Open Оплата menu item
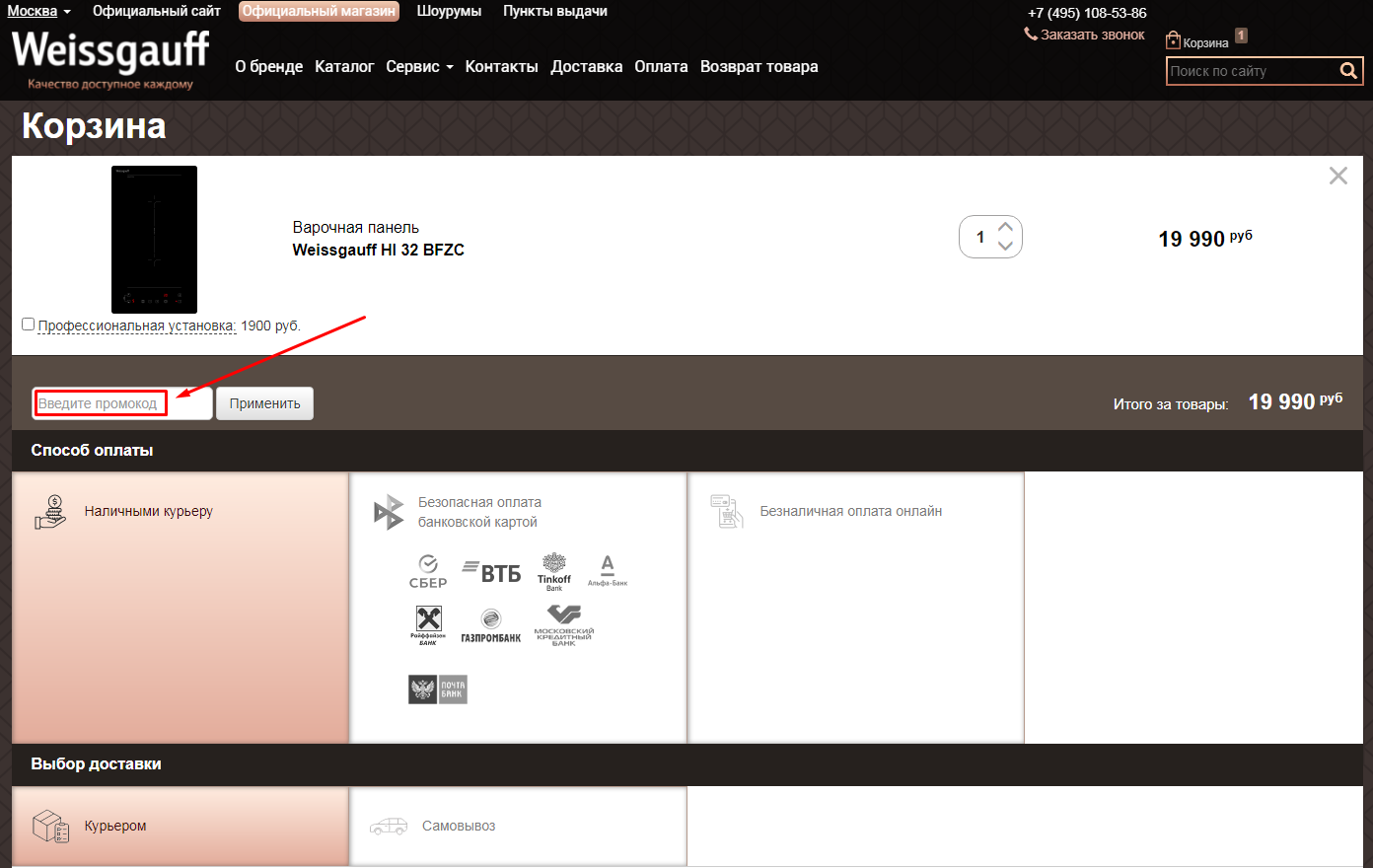1373x868 pixels. [x=662, y=67]
